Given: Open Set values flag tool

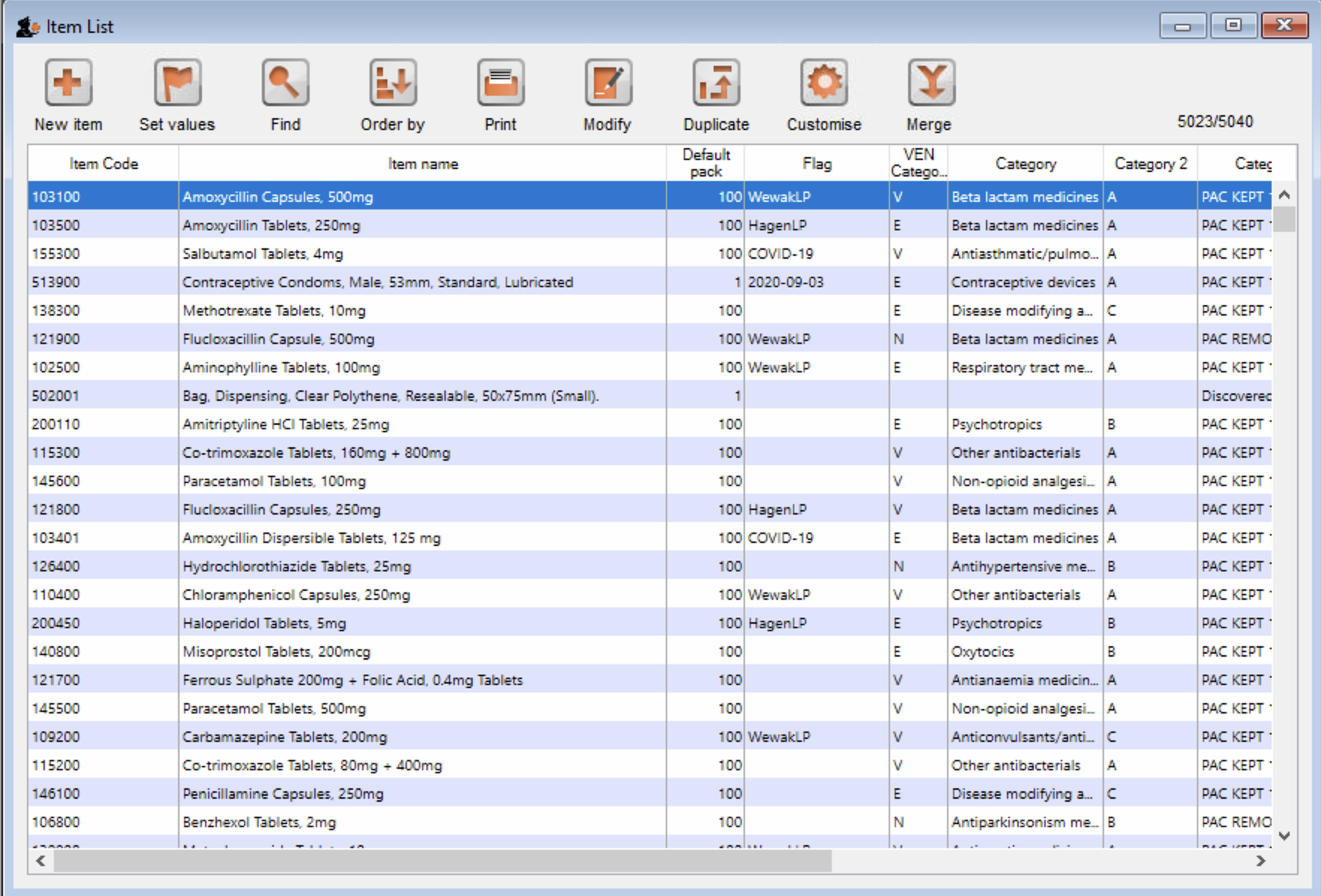Looking at the screenshot, I should click(177, 83).
